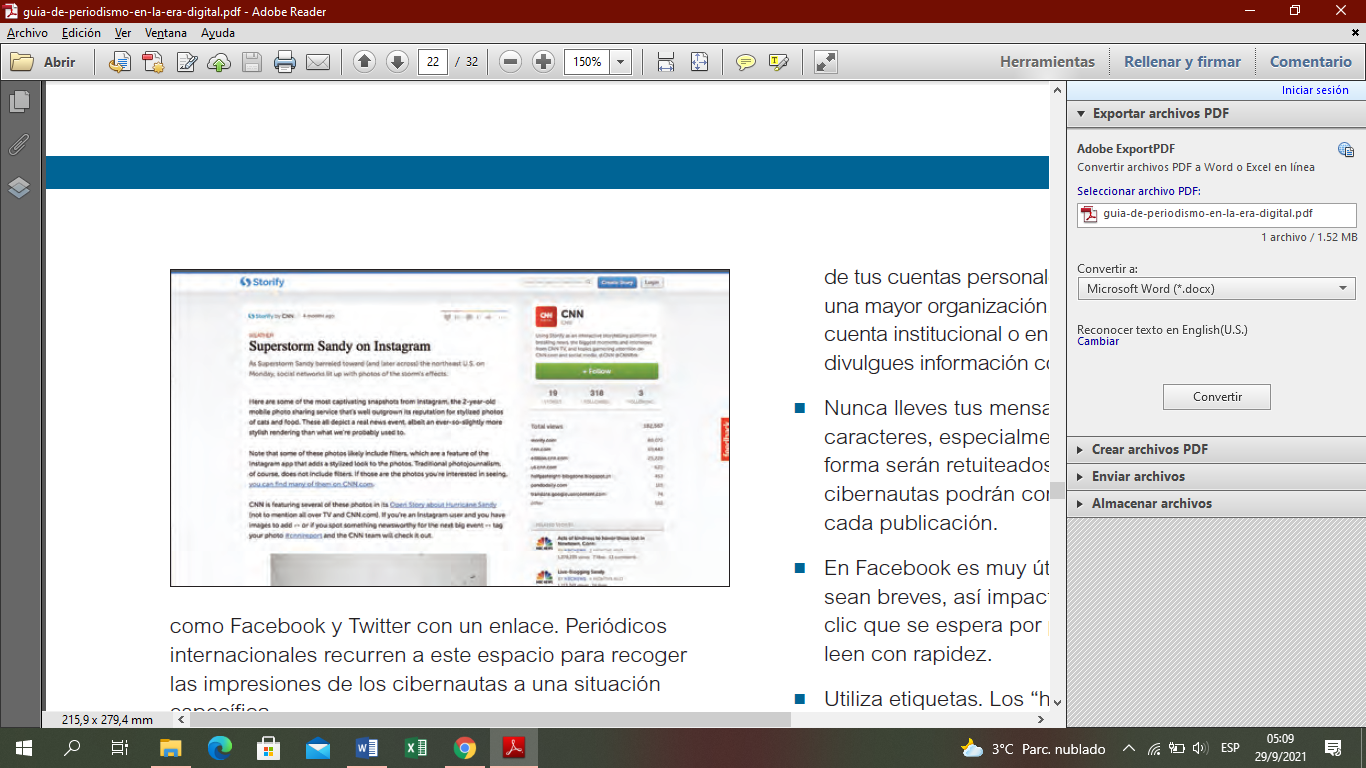Screen dimensions: 1366x768
Task: Open the Comentario pane
Action: pos(1310,62)
